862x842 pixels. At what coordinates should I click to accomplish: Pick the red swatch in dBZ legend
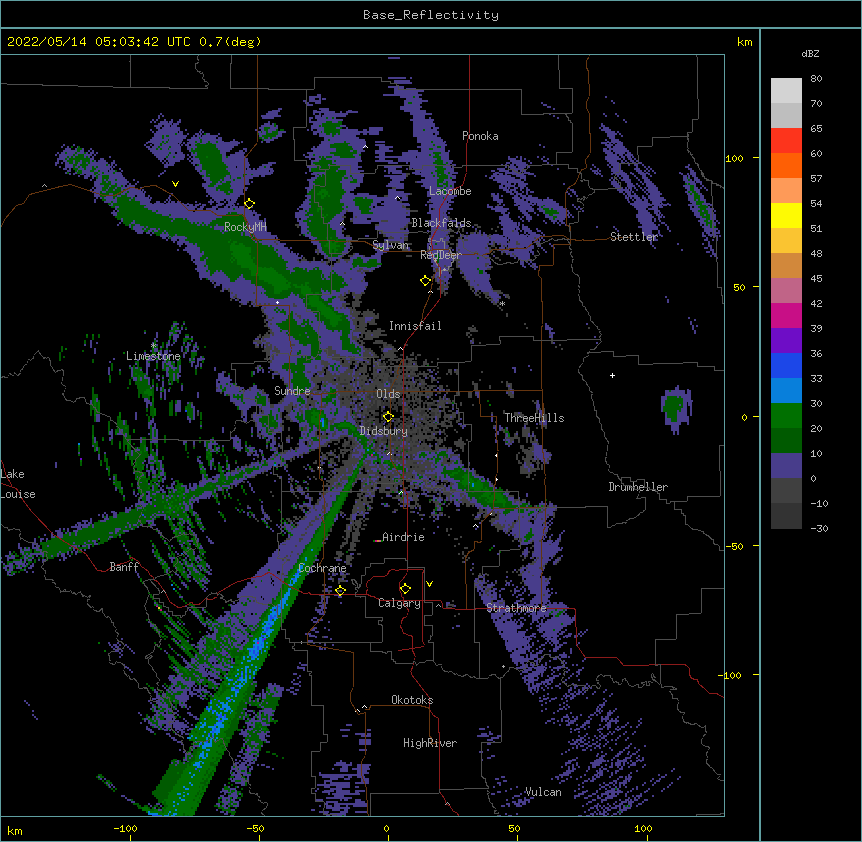coord(786,141)
